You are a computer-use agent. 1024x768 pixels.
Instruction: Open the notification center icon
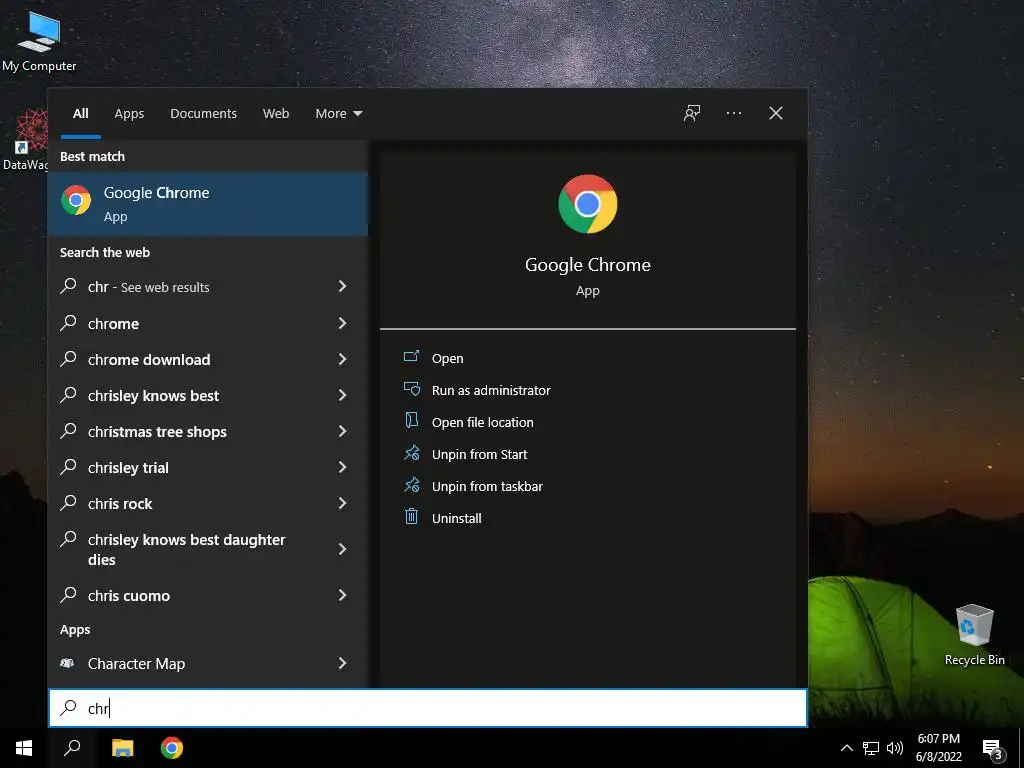click(992, 749)
